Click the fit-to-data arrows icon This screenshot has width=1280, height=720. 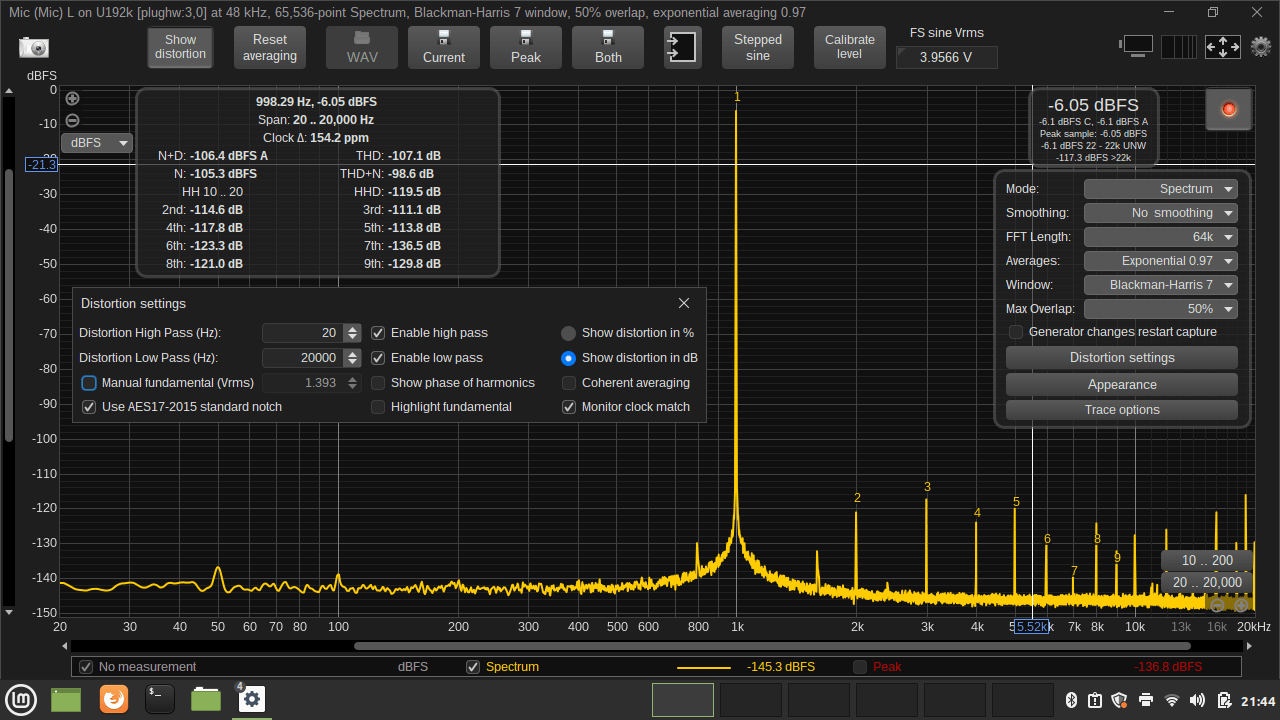point(1222,46)
